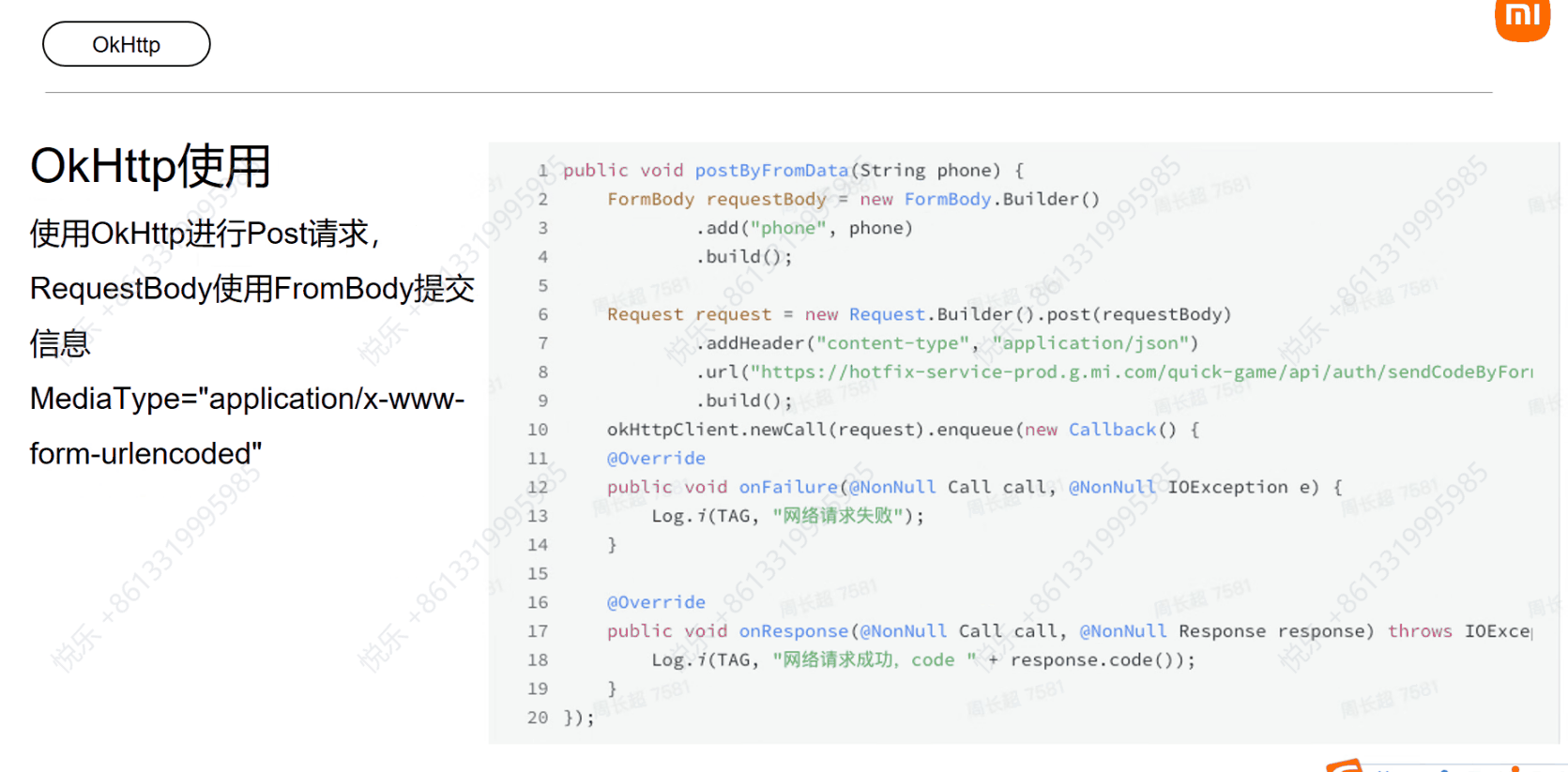This screenshot has height=772, width=1568.
Task: Click the '.add("phone", phone)' code line
Action: [804, 228]
